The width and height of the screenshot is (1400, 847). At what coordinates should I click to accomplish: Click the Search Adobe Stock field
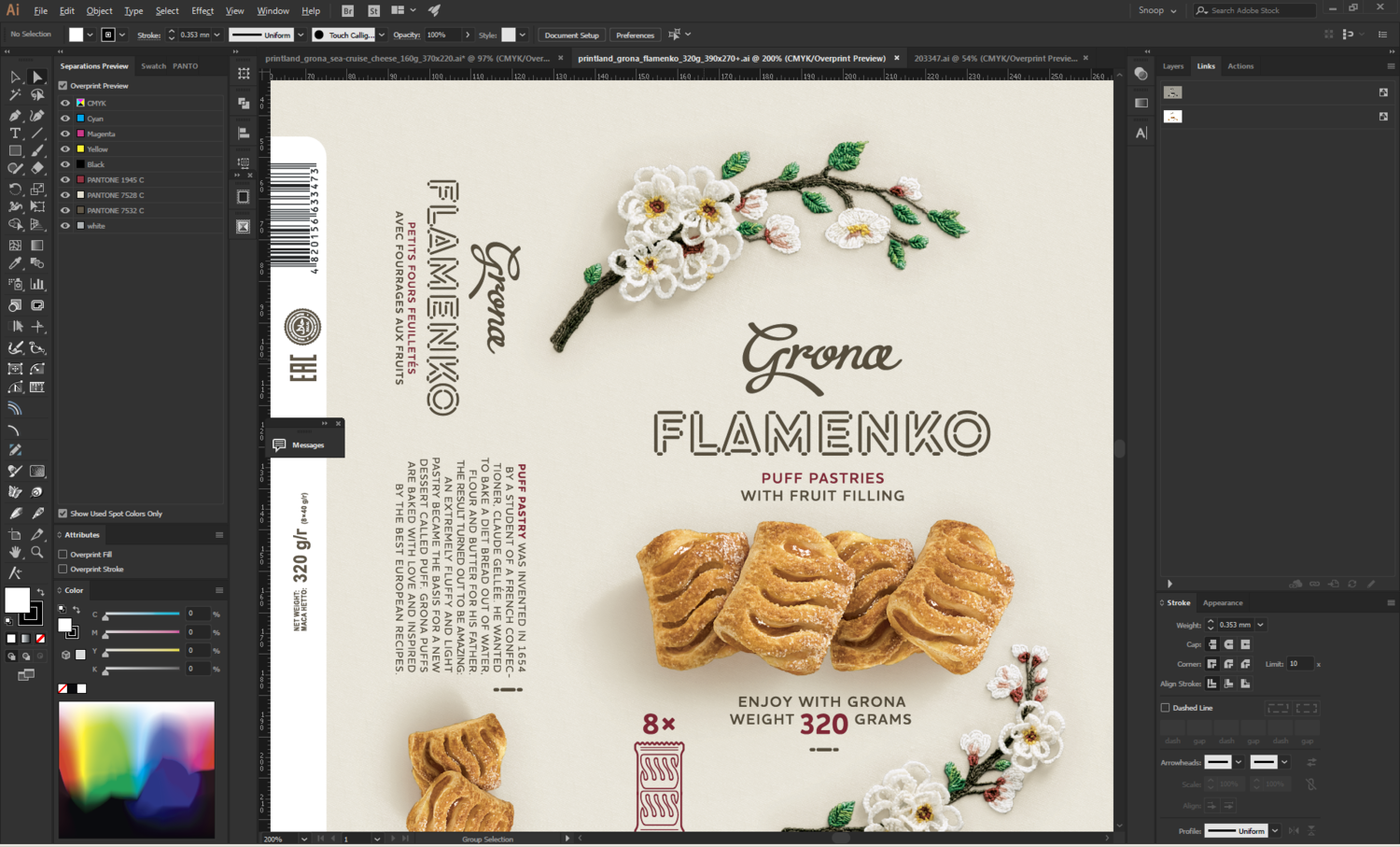pos(1254,10)
